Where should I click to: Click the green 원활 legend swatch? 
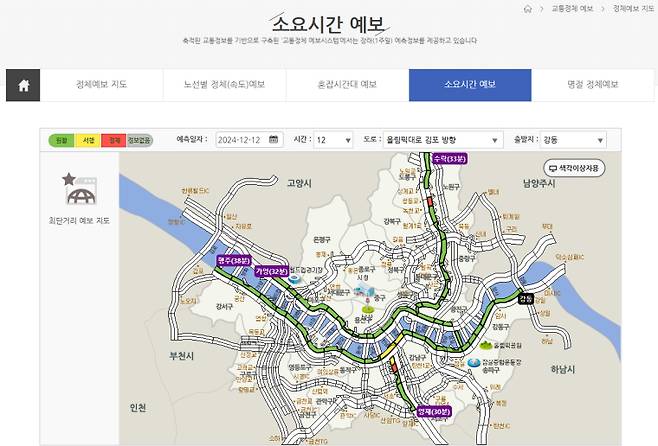[62, 140]
